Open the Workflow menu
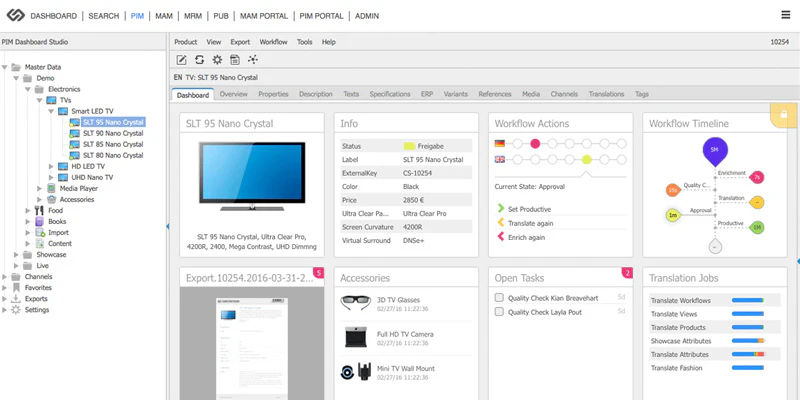The width and height of the screenshot is (800, 400). pos(273,42)
